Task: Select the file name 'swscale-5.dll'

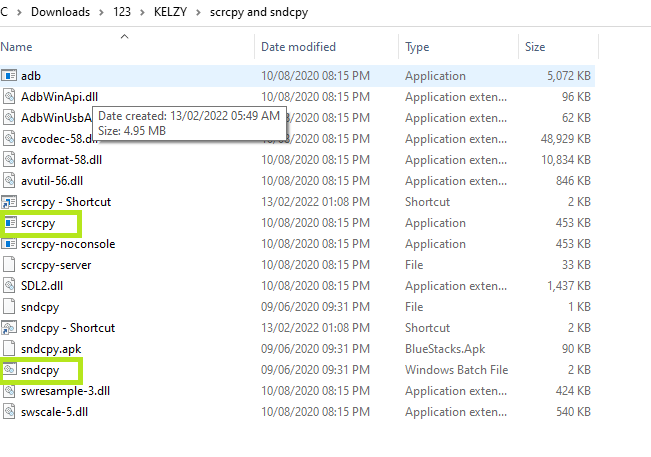Action: click(55, 412)
